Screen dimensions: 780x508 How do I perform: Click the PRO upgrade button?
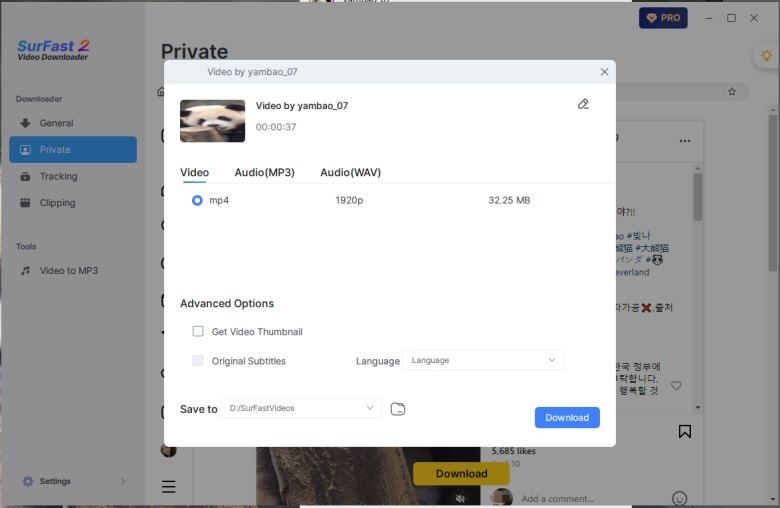[663, 18]
